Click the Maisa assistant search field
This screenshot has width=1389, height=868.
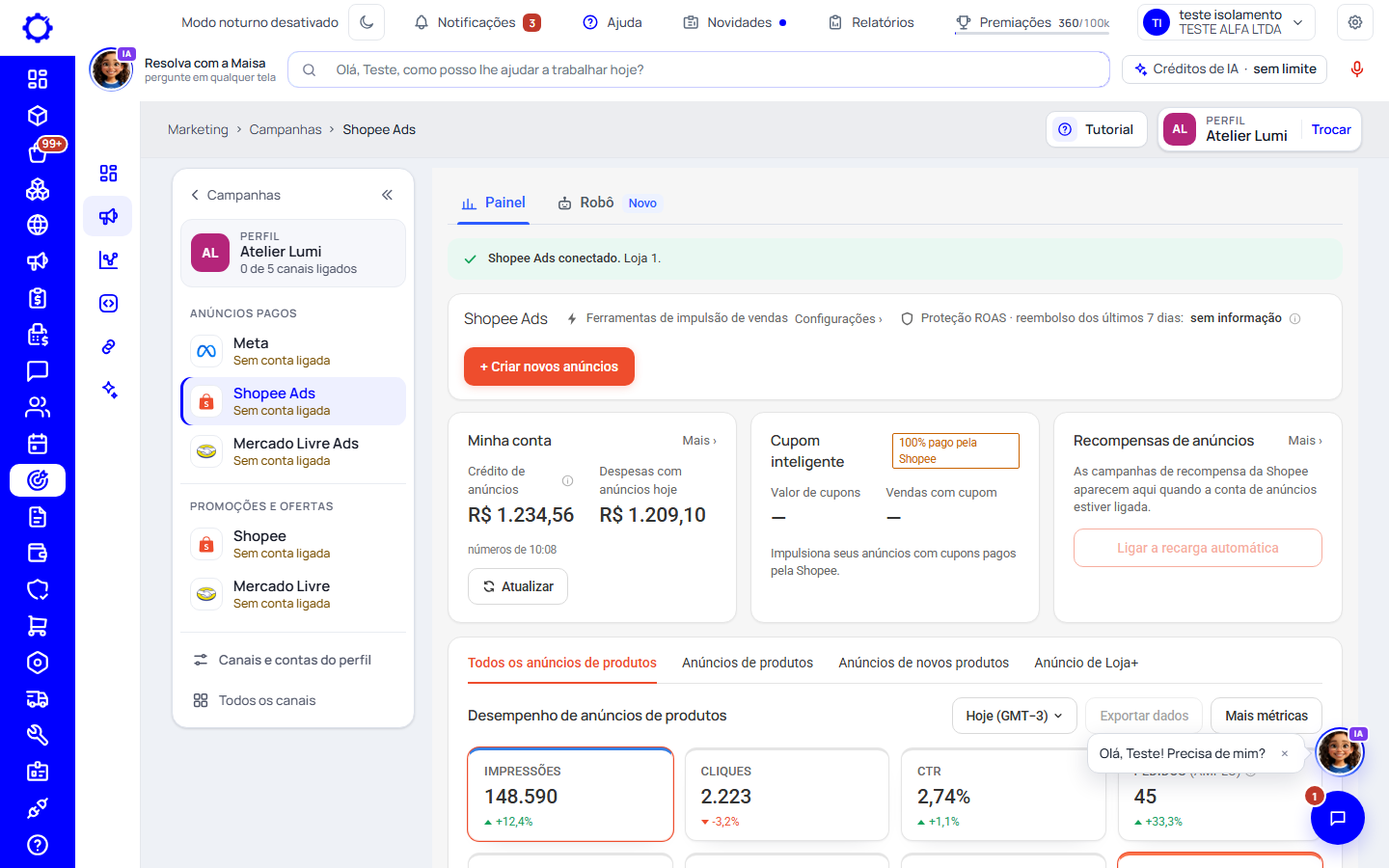pyautogui.click(x=698, y=69)
